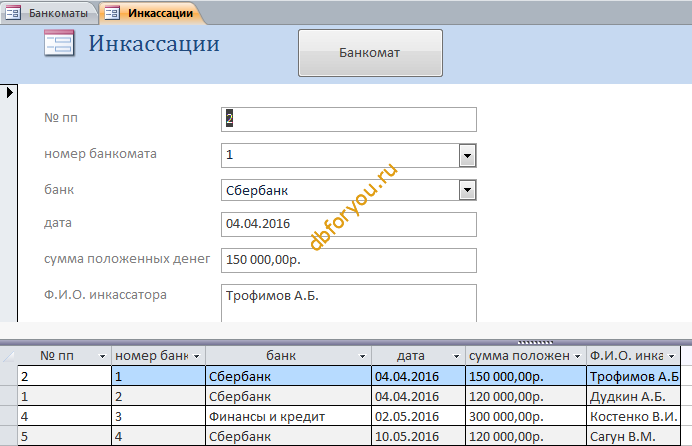Click Сбербанк cell in Дудкин row
Image resolution: width=692 pixels, height=446 pixels.
pos(289,396)
